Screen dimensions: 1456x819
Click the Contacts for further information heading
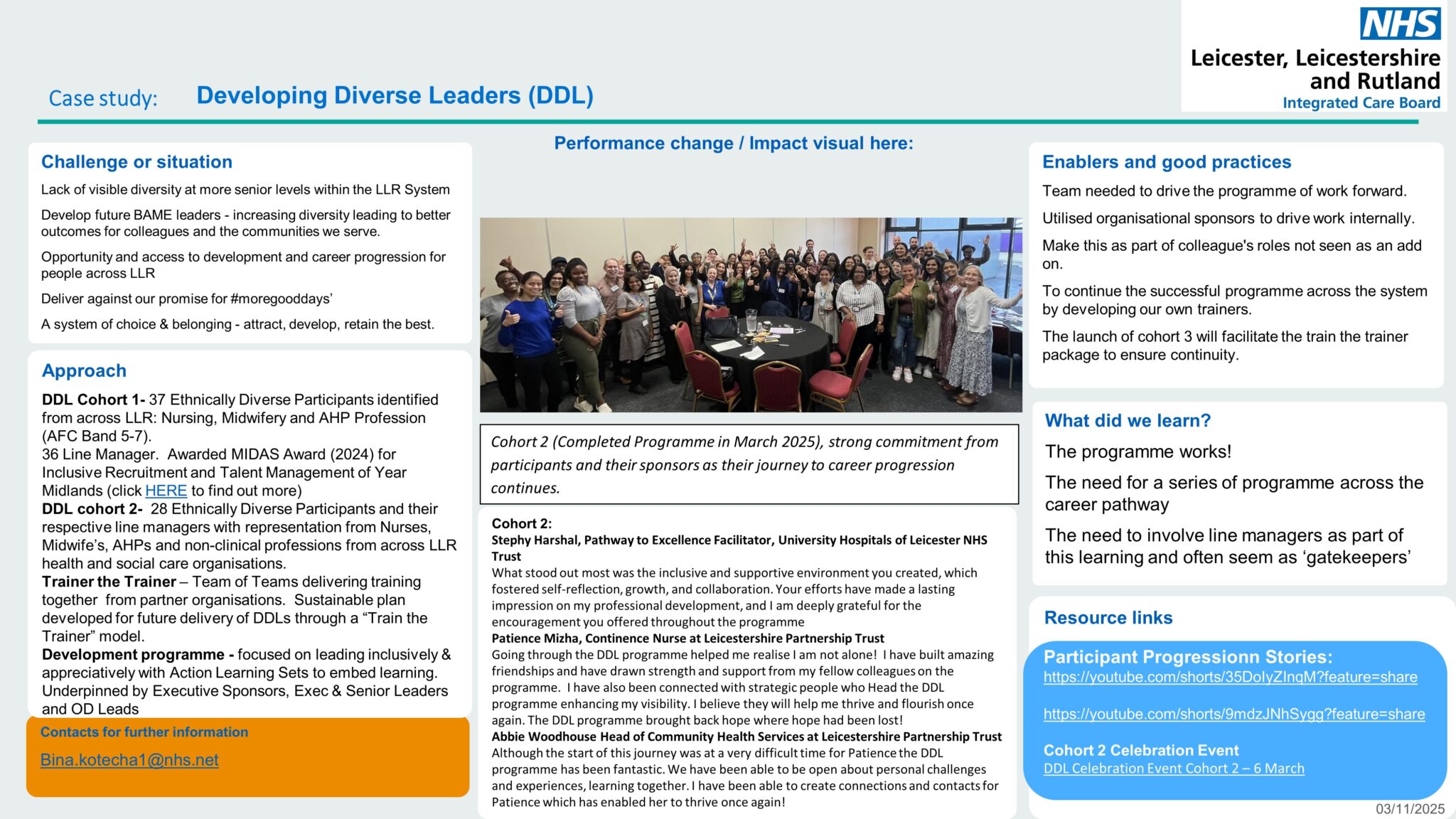tap(144, 732)
